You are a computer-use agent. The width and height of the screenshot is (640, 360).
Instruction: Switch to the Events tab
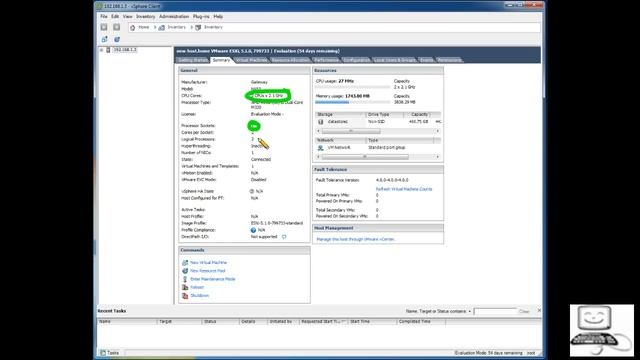click(427, 60)
